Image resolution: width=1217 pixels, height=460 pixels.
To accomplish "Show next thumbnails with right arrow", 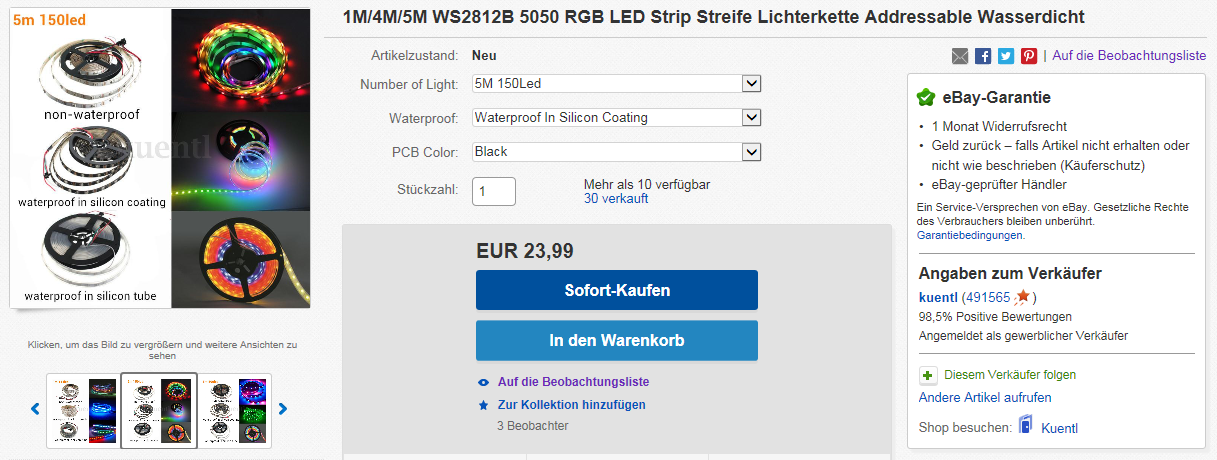I will click(x=282, y=409).
